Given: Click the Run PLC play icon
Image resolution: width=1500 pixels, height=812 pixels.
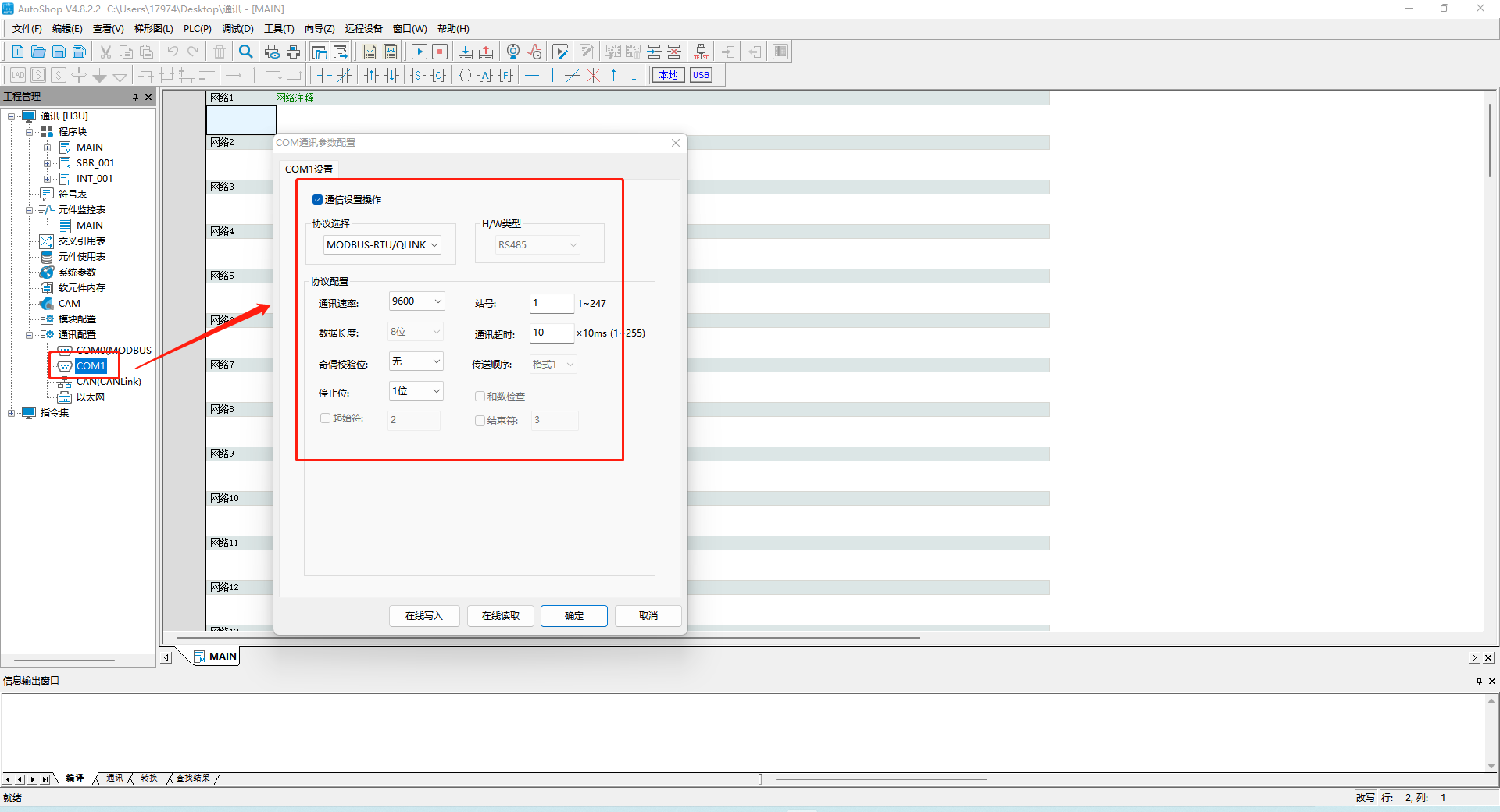Looking at the screenshot, I should tap(420, 52).
